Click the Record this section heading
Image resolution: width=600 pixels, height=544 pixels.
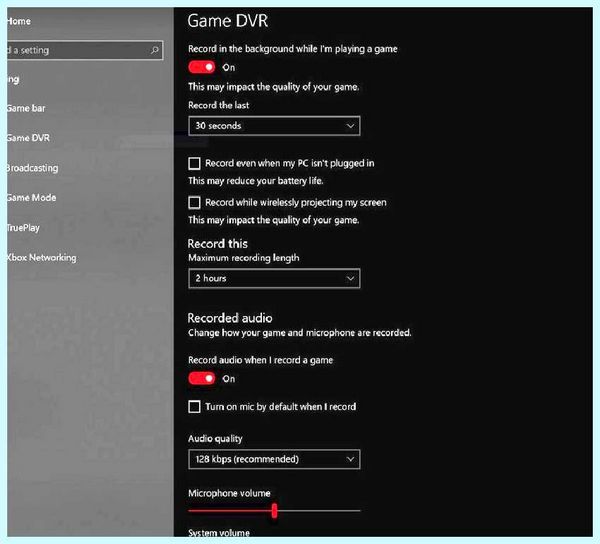tap(217, 244)
